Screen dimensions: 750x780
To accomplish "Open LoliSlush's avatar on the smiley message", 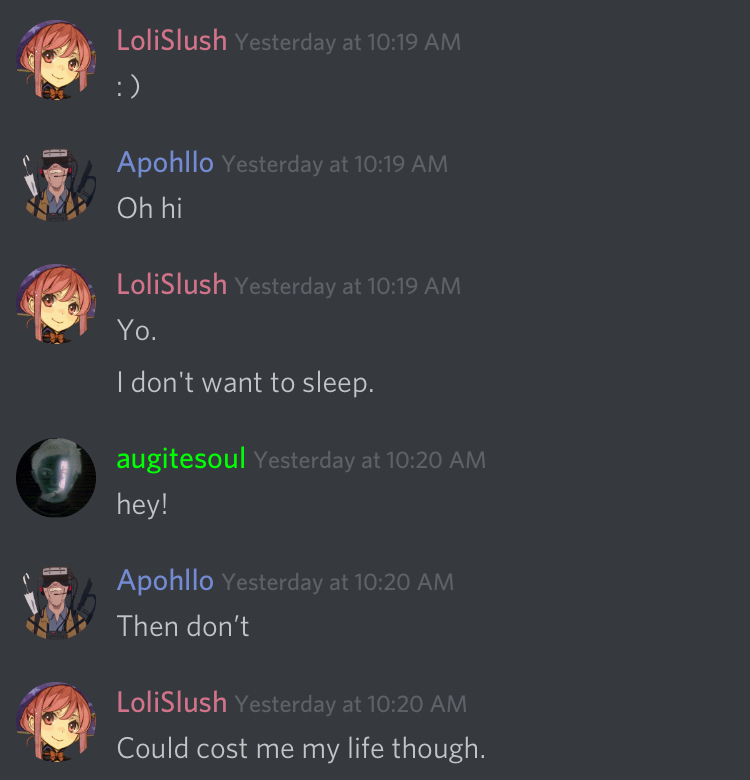I will tap(56, 60).
